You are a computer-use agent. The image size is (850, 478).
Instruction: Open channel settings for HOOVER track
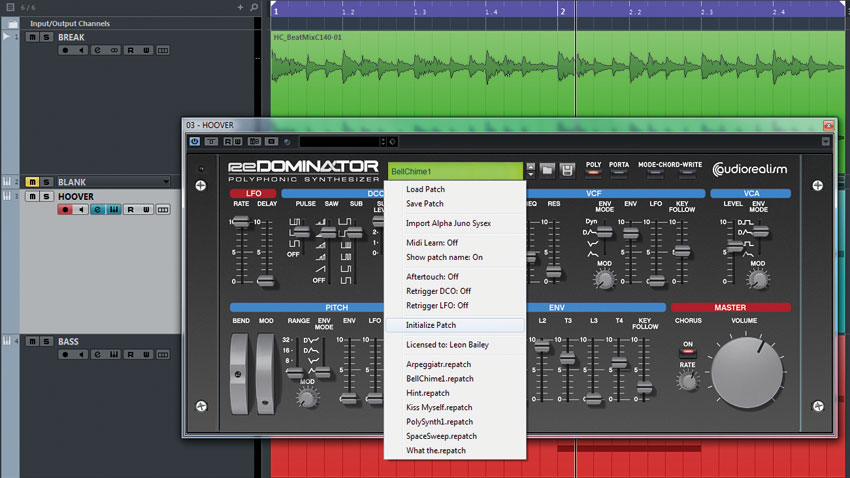pyautogui.click(x=98, y=210)
